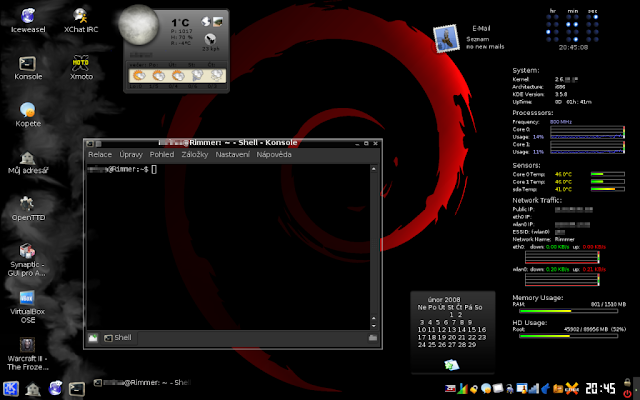This screenshot has height=400, width=640.
Task: Click the Konsole taskbar entry on the panel
Action: pos(142,383)
